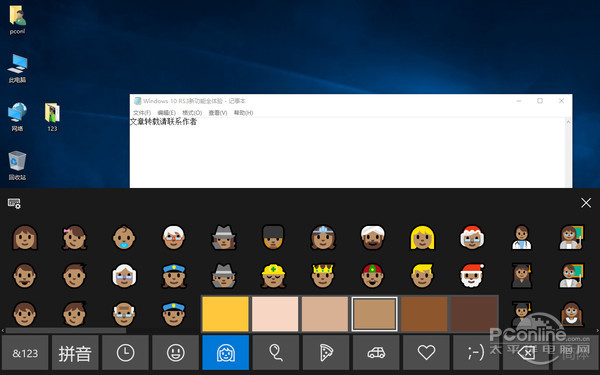The image size is (600, 375).
Task: Insert the brown-haired woman emoji
Action: click(x=25, y=238)
